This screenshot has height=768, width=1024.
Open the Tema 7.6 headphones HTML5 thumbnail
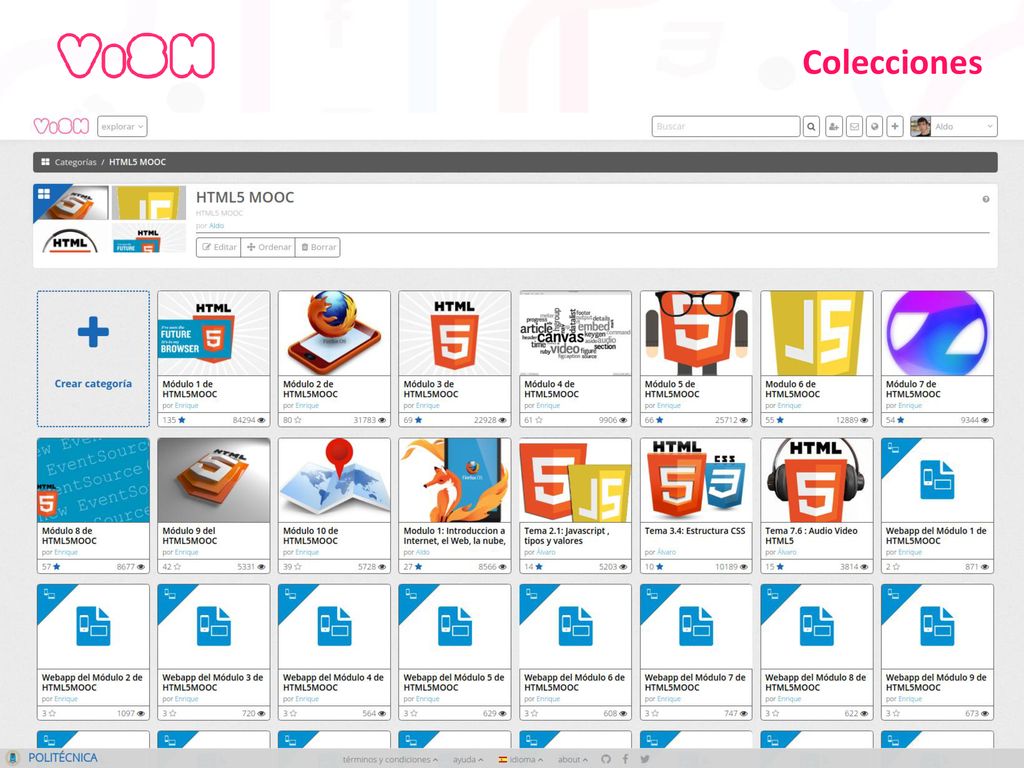(816, 480)
